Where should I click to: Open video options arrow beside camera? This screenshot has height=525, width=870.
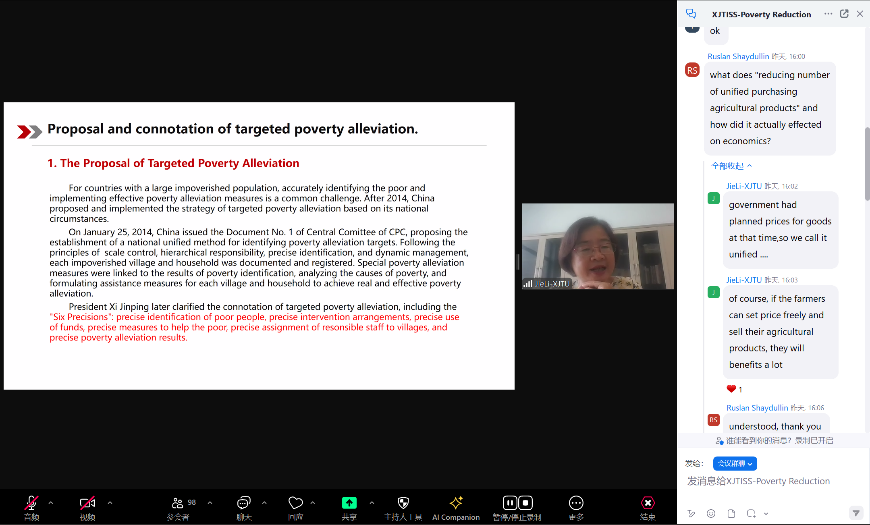[x=109, y=502]
